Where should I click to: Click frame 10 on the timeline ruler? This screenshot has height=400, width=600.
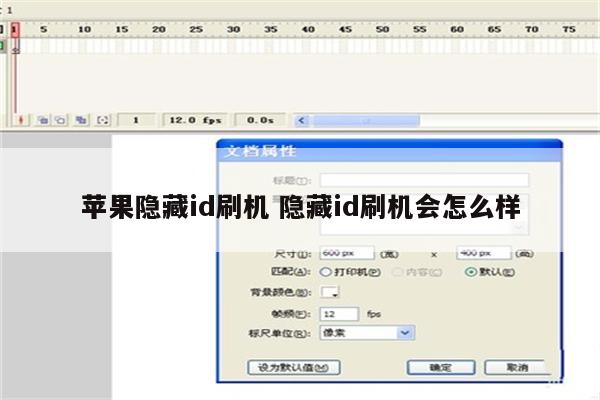[85, 29]
